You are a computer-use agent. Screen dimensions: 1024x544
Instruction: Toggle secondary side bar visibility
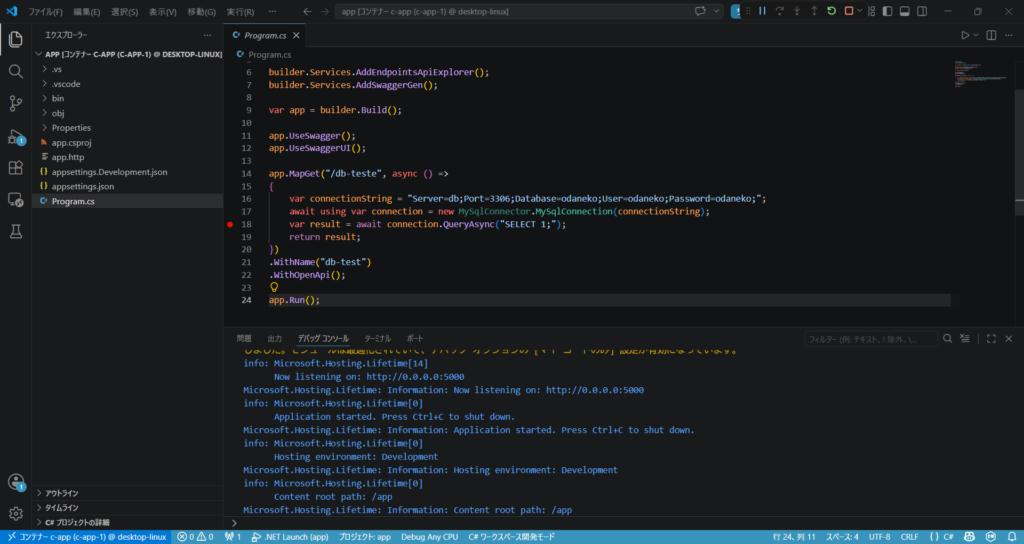[x=922, y=12]
